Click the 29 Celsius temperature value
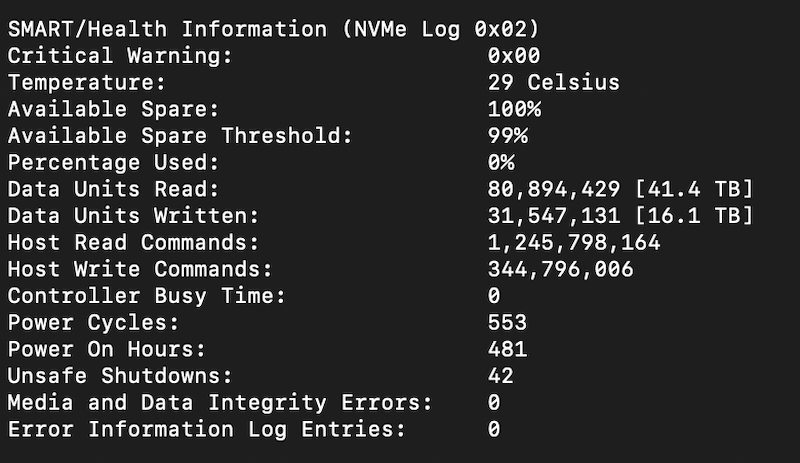This screenshot has width=800, height=463. point(554,82)
